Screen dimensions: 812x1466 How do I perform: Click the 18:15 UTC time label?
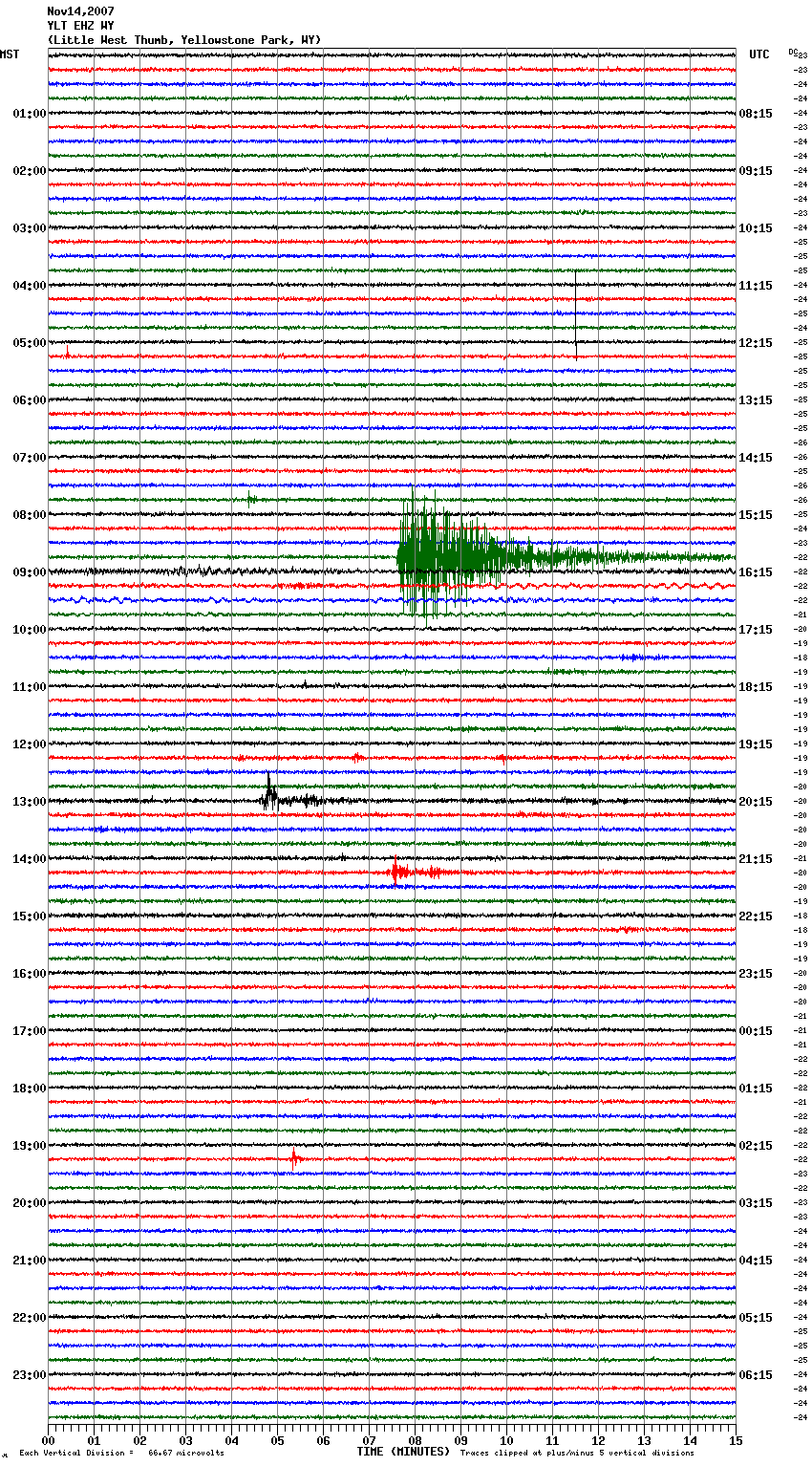tap(756, 687)
